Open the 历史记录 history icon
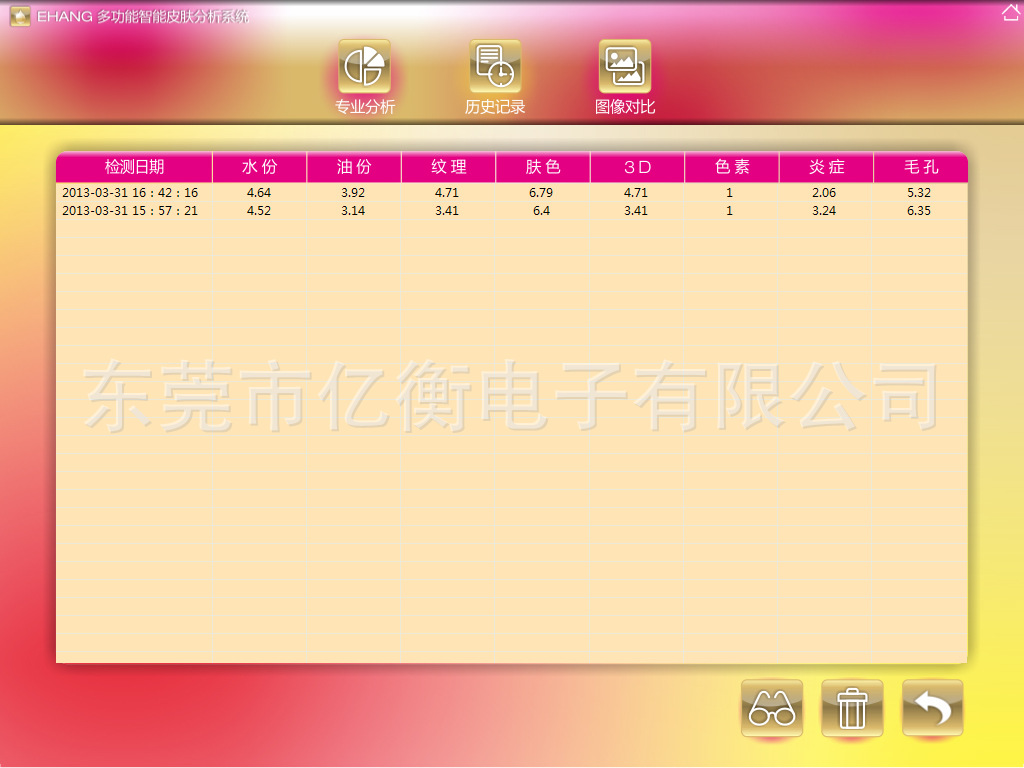The width and height of the screenshot is (1024, 768). point(495,67)
